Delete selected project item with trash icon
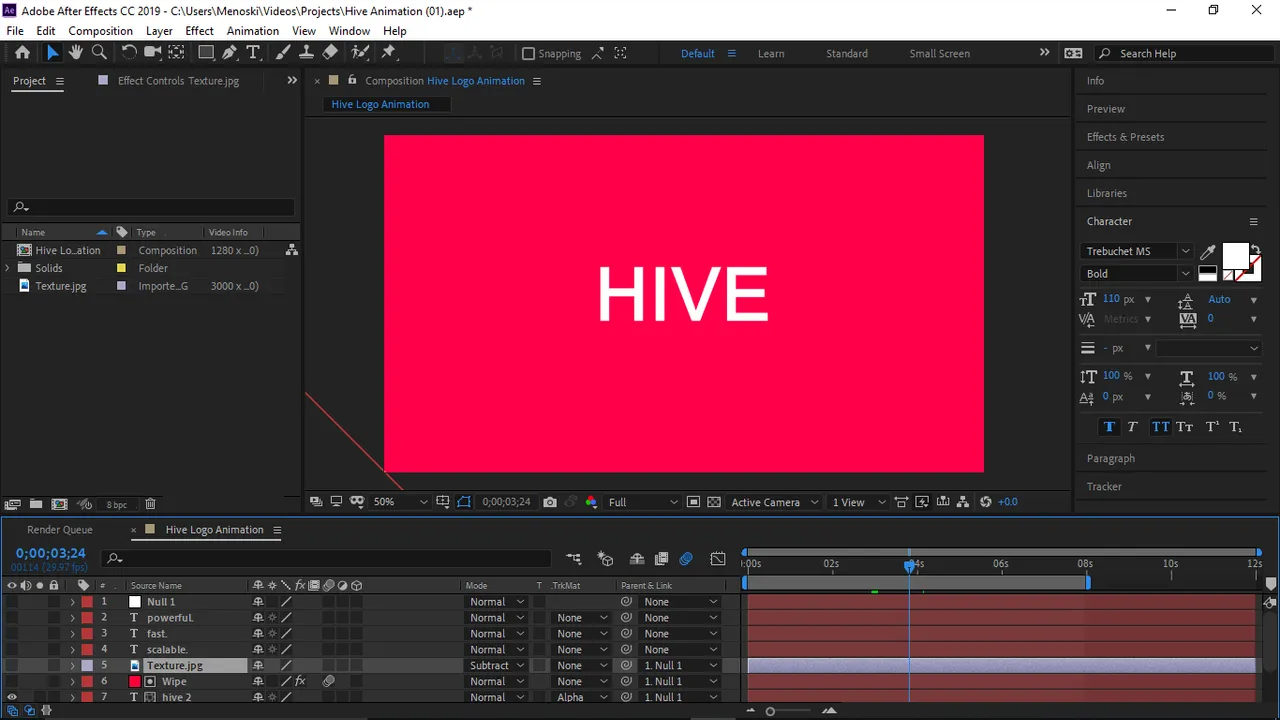This screenshot has height=720, width=1280. [x=150, y=505]
